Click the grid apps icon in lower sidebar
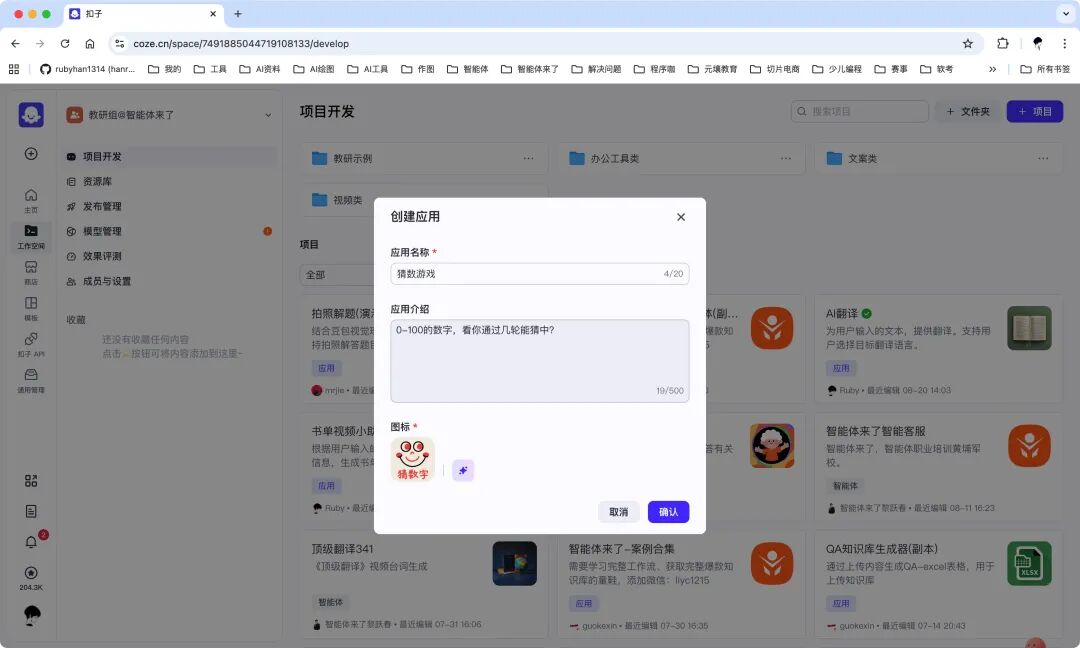1080x648 pixels. coord(31,481)
